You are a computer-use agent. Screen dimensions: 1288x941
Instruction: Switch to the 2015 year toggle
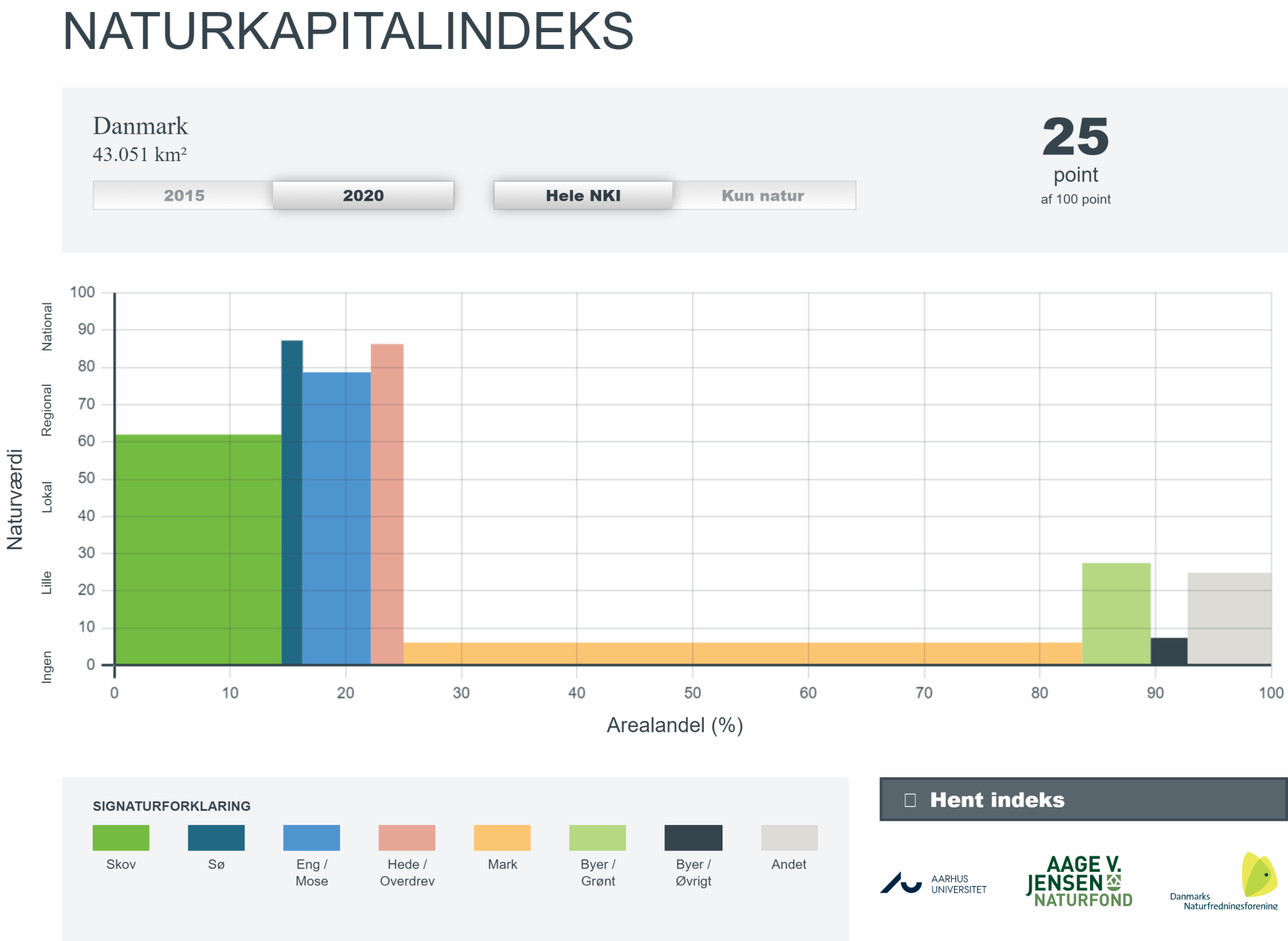[184, 195]
